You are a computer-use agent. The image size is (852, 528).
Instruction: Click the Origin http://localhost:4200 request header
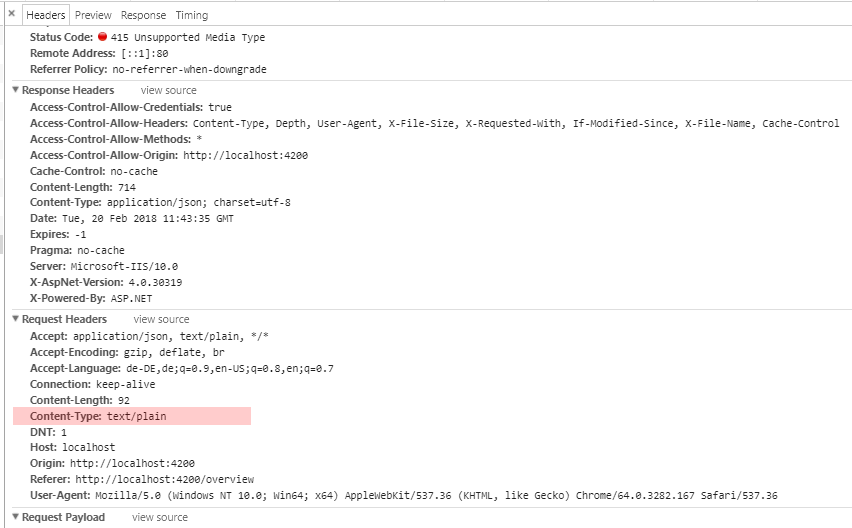(x=112, y=464)
